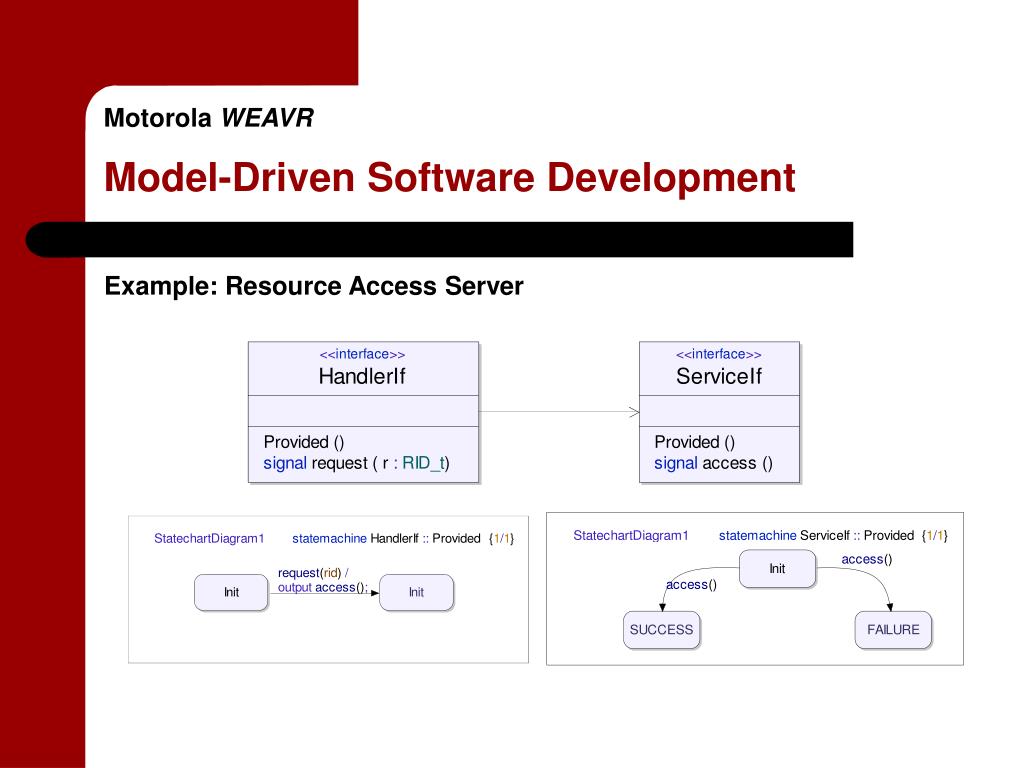Click StatechartDiagram1 label in ServiceIf diagram
Screen dimensions: 1024x768
pos(631,536)
